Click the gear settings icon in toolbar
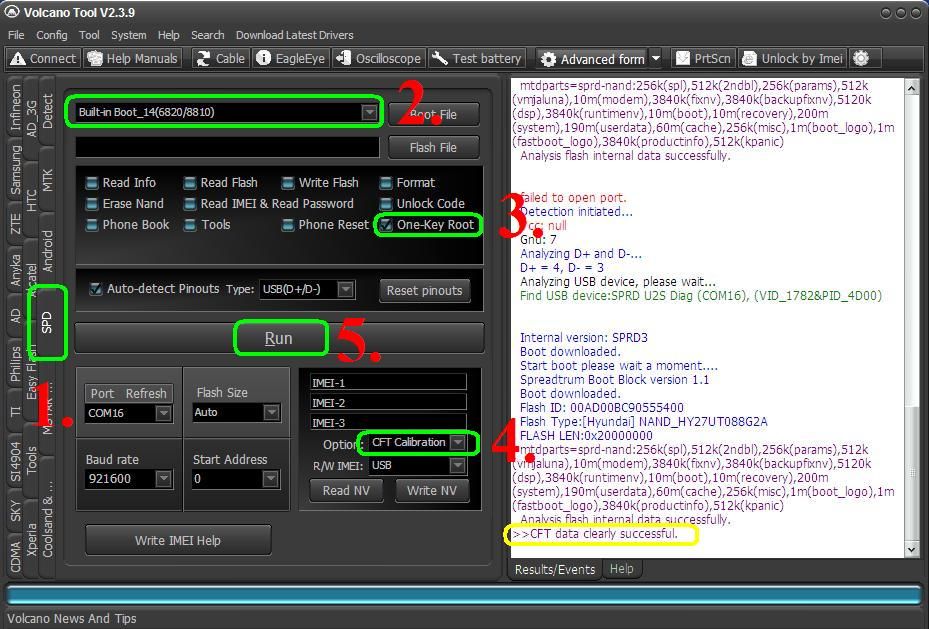This screenshot has width=929, height=629. pyautogui.click(x=861, y=59)
